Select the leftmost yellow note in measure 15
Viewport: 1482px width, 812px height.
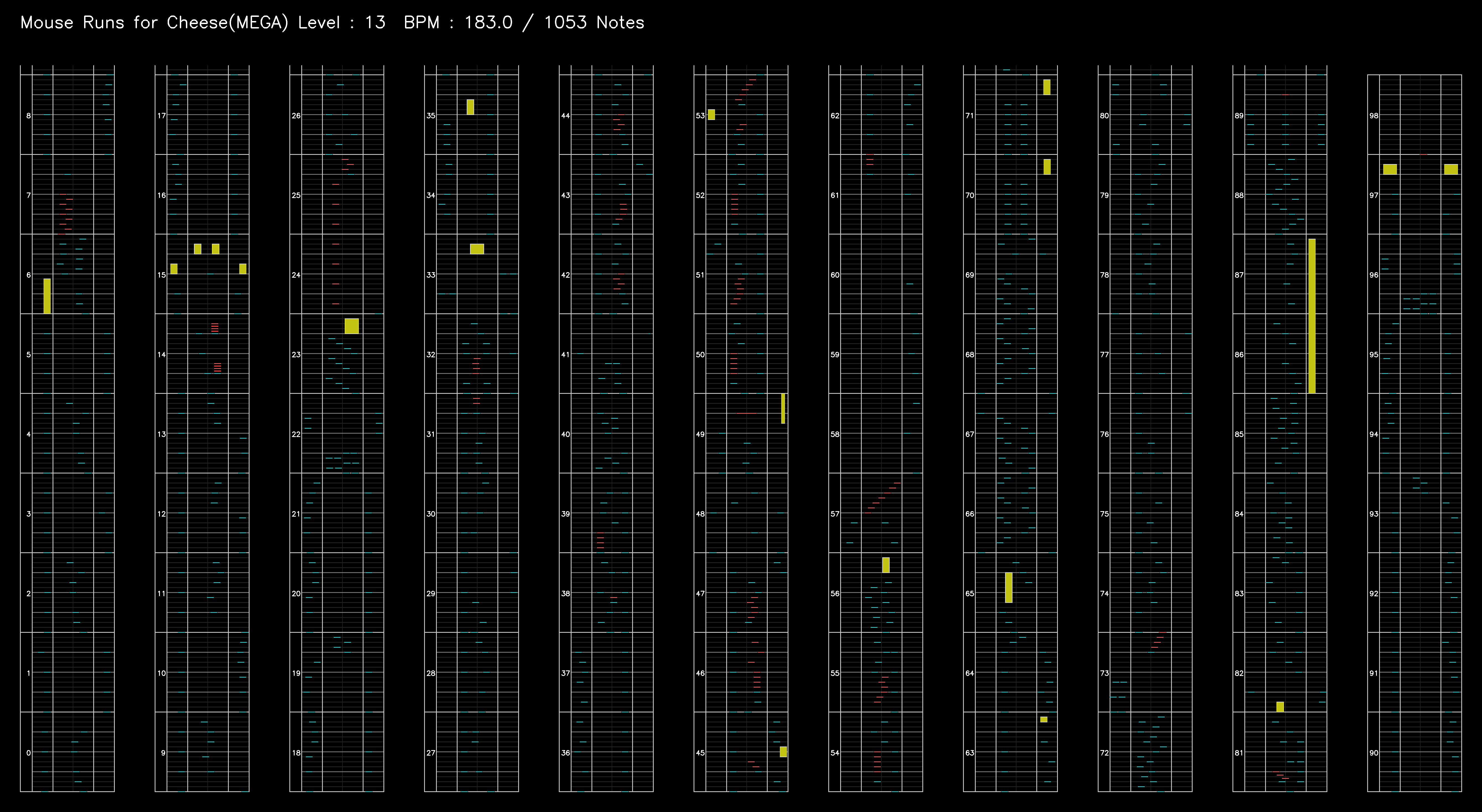pyautogui.click(x=174, y=269)
